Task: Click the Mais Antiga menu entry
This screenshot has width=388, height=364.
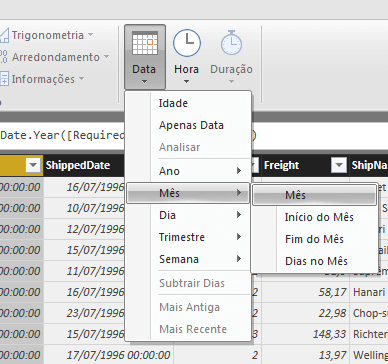Action: [x=188, y=307]
